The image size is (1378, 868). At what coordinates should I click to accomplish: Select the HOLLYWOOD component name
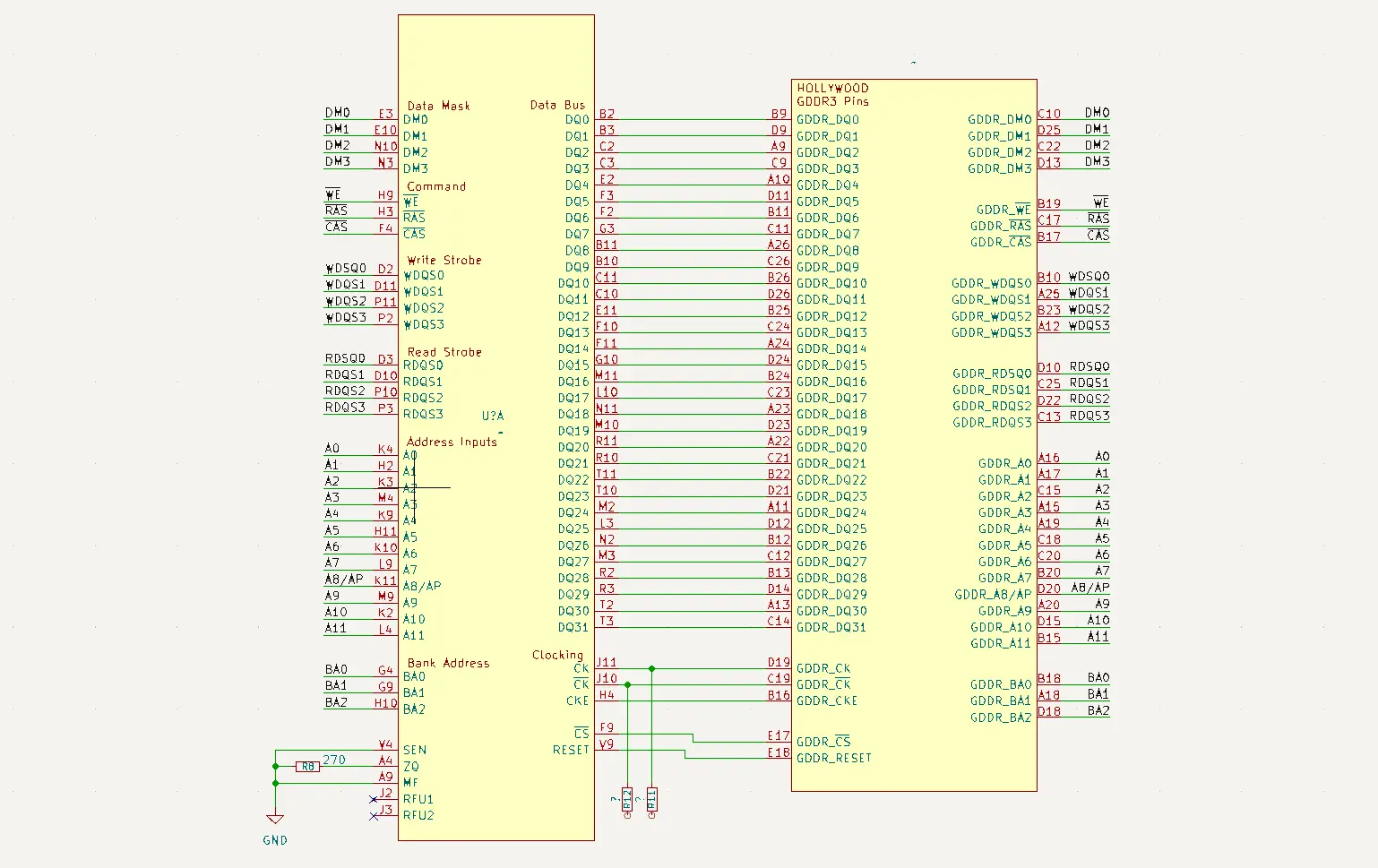pos(832,88)
